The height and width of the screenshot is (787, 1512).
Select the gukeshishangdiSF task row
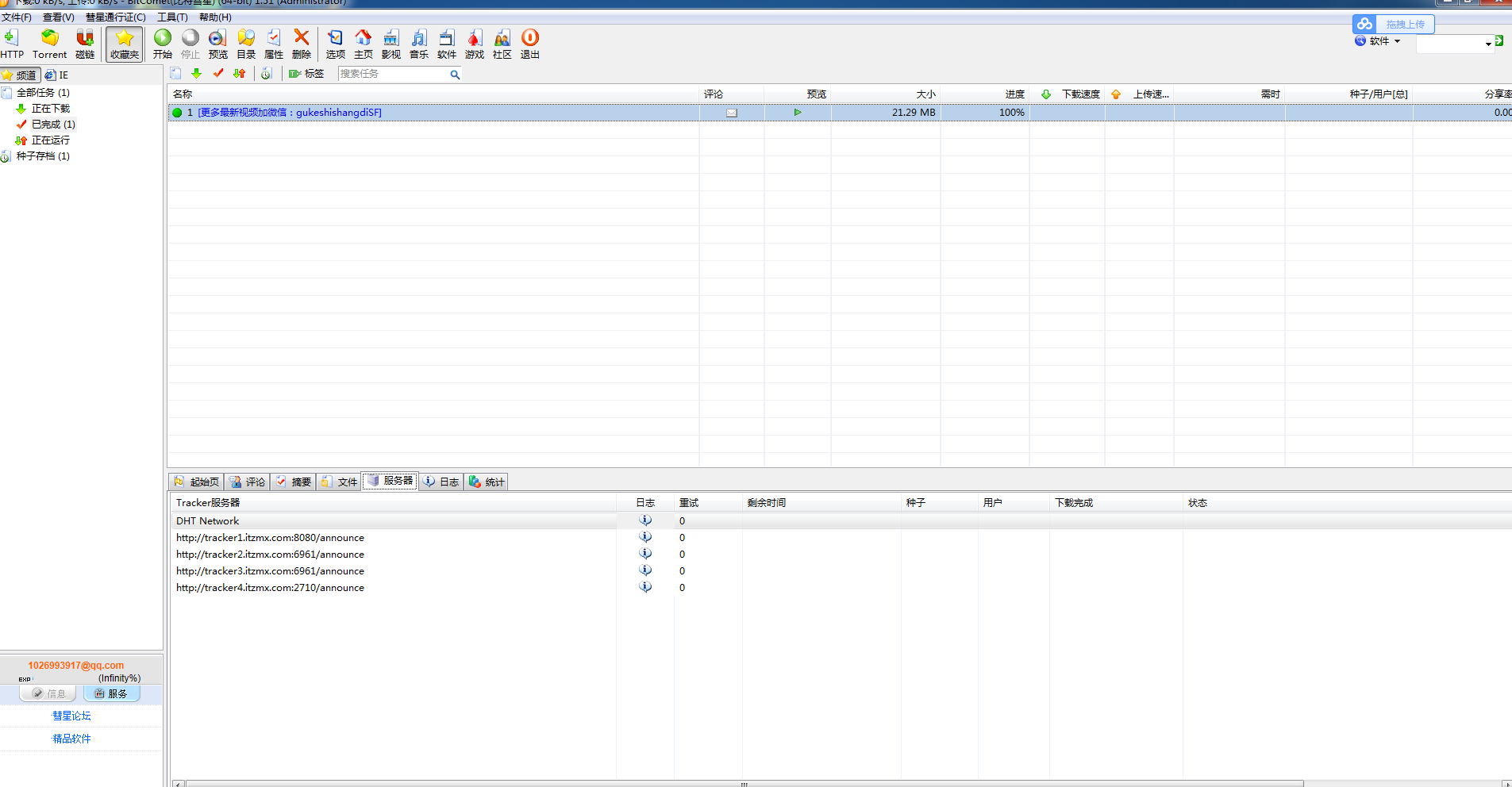[840, 113]
